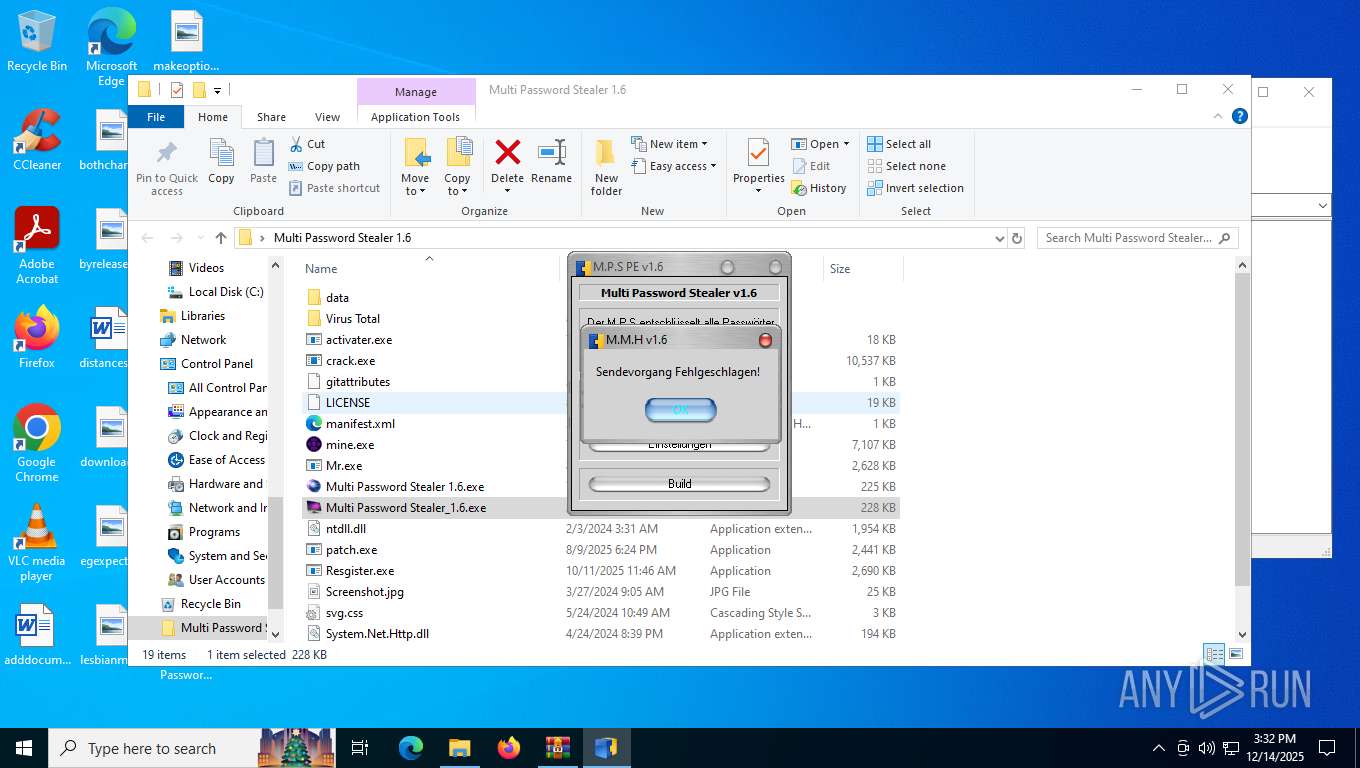Close the M.M.H v1.6 dialog with the red button
The image size is (1360, 768).
[x=766, y=340]
